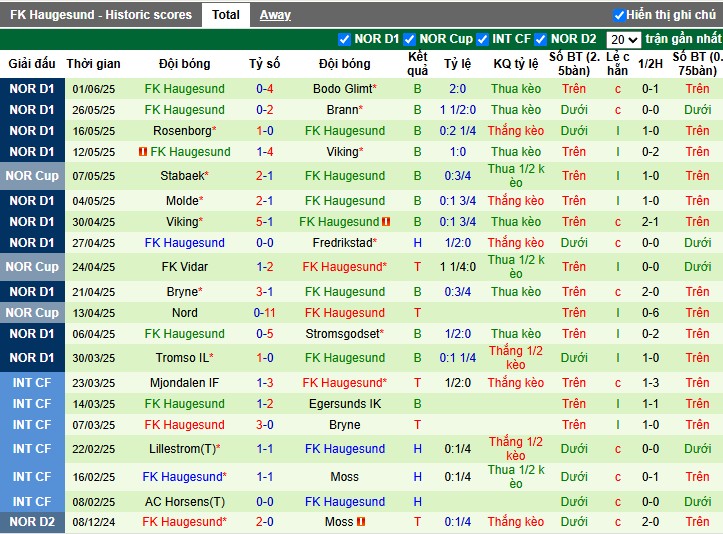
Task: Click the 5-1 score of Viking match
Action: coord(265,222)
